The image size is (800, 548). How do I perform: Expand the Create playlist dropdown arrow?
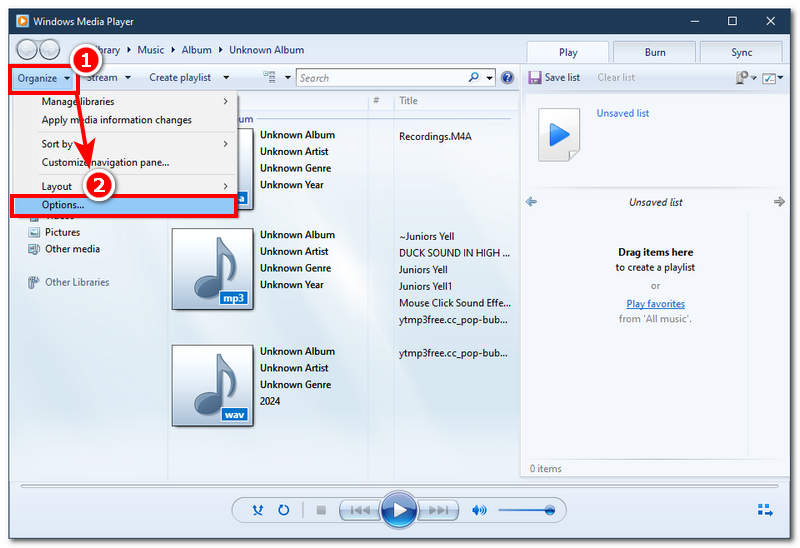[x=226, y=77]
